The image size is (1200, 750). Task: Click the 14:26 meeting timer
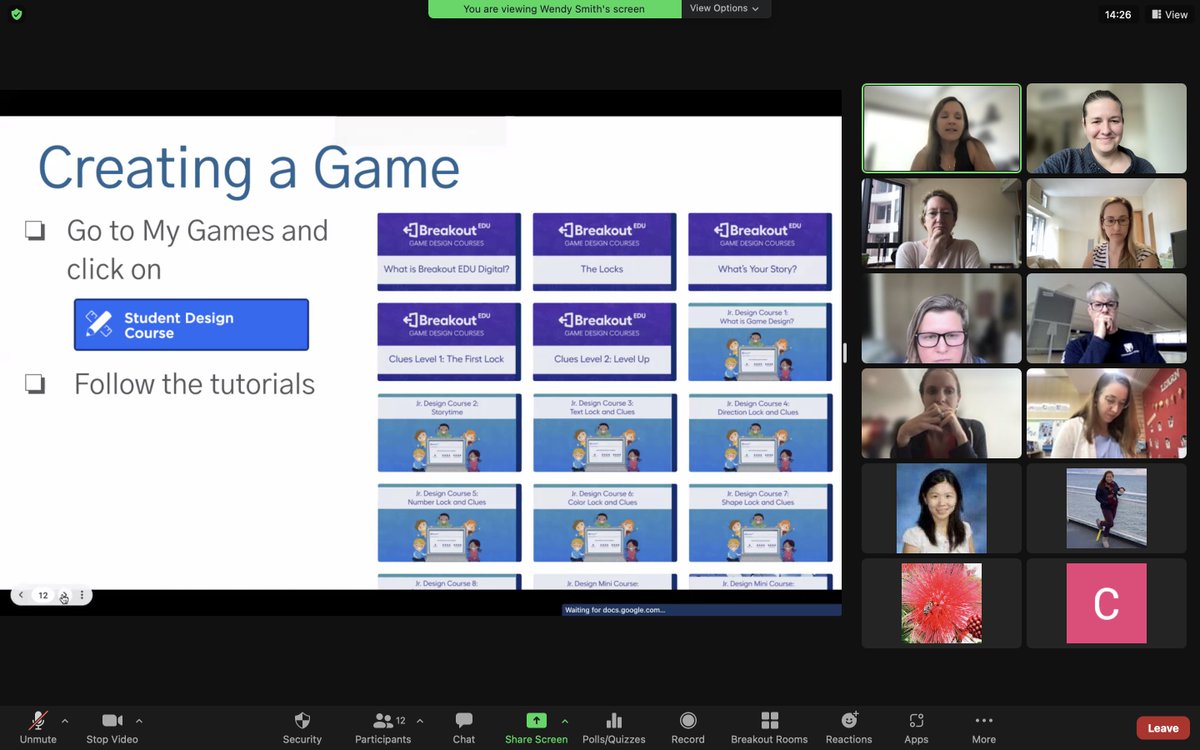(x=1118, y=15)
